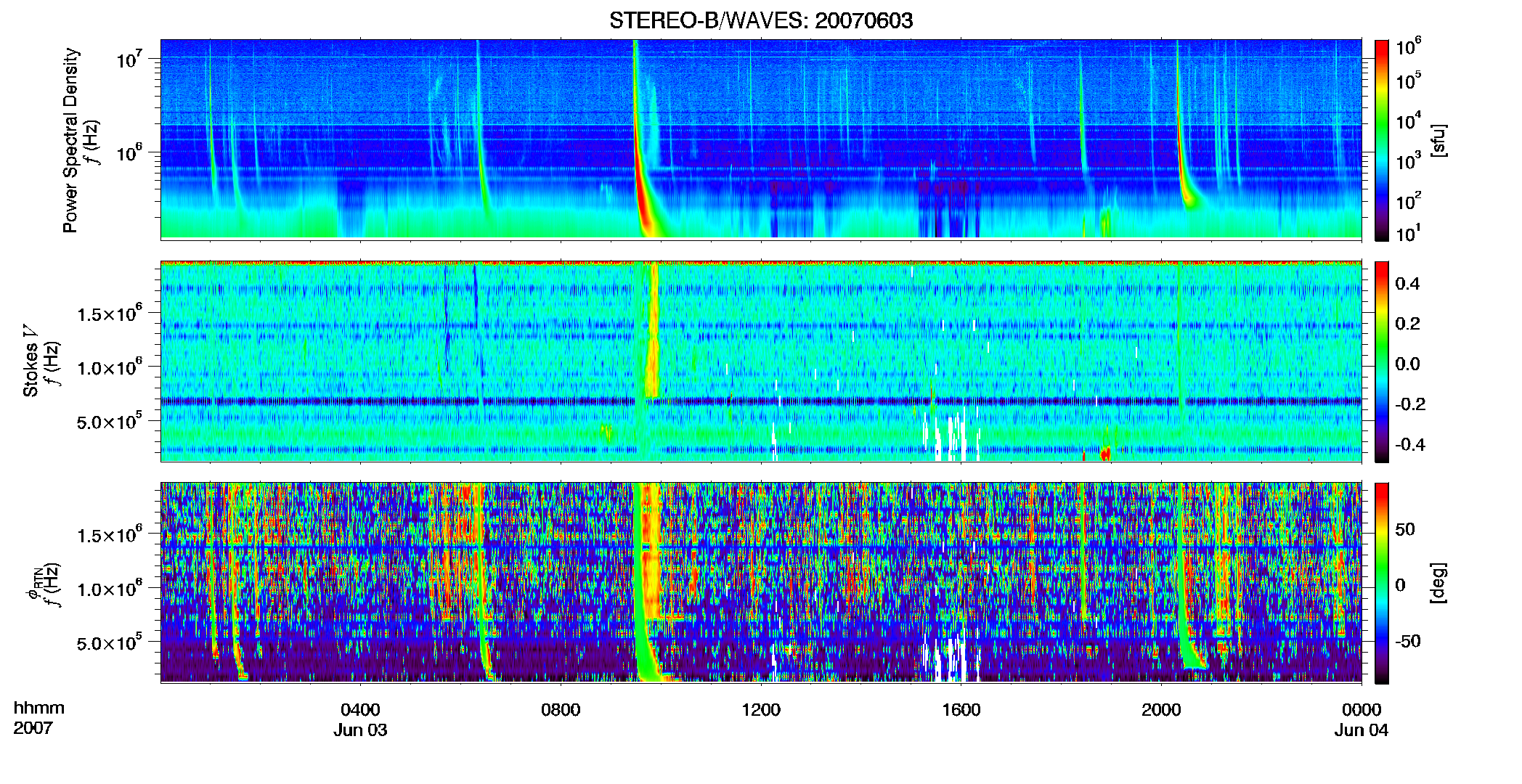Click the 0800 time tick label

tap(561, 710)
